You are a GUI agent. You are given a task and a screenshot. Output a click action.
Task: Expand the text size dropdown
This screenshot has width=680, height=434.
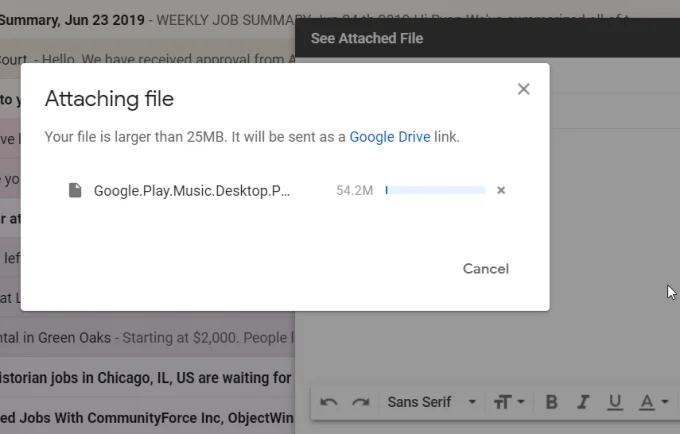click(x=509, y=402)
